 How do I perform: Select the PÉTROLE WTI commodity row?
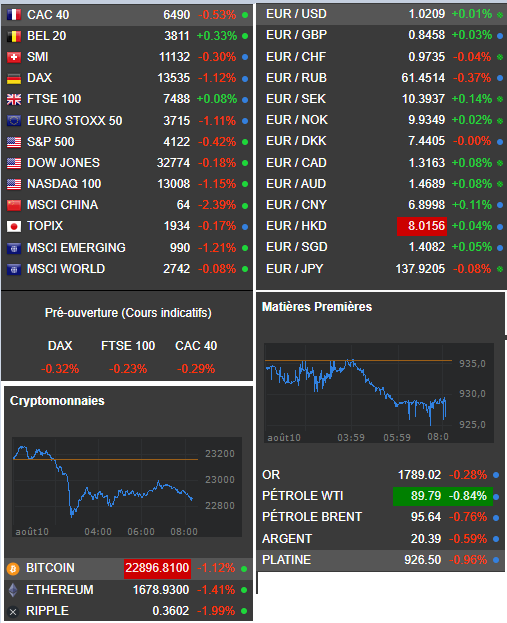(x=380, y=496)
